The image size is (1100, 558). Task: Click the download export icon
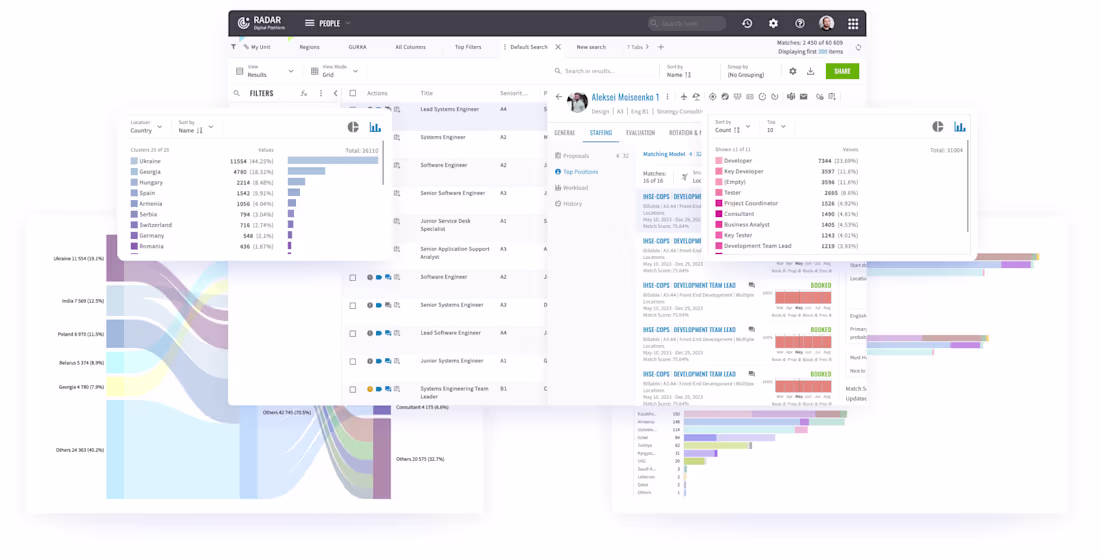click(810, 71)
